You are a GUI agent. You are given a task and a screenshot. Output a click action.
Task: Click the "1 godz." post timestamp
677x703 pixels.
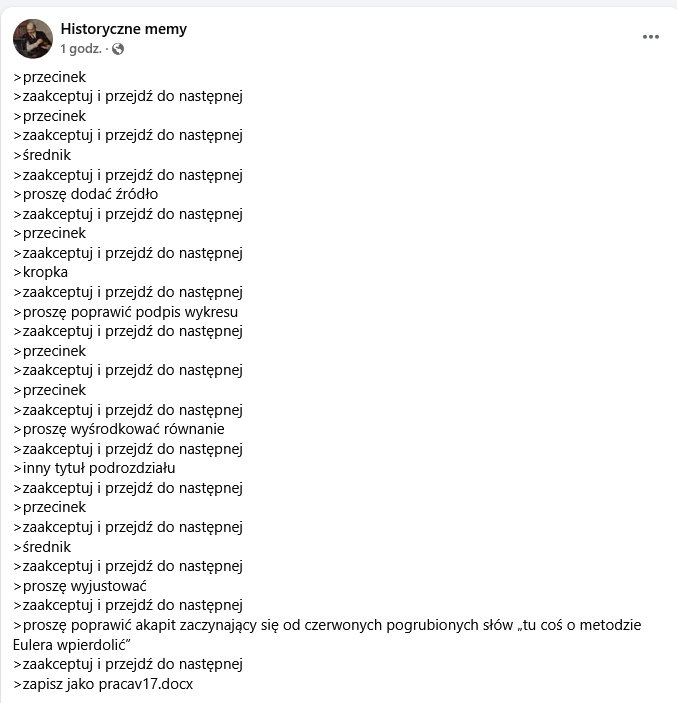tap(81, 48)
